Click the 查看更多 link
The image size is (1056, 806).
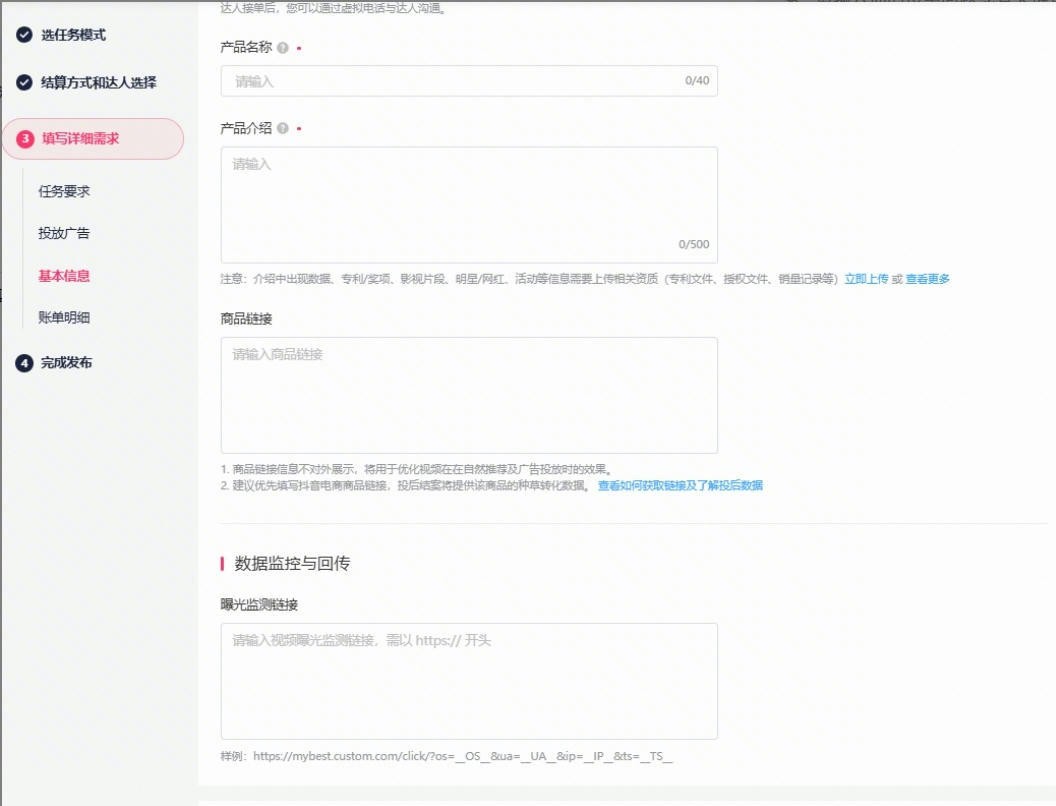click(x=927, y=279)
